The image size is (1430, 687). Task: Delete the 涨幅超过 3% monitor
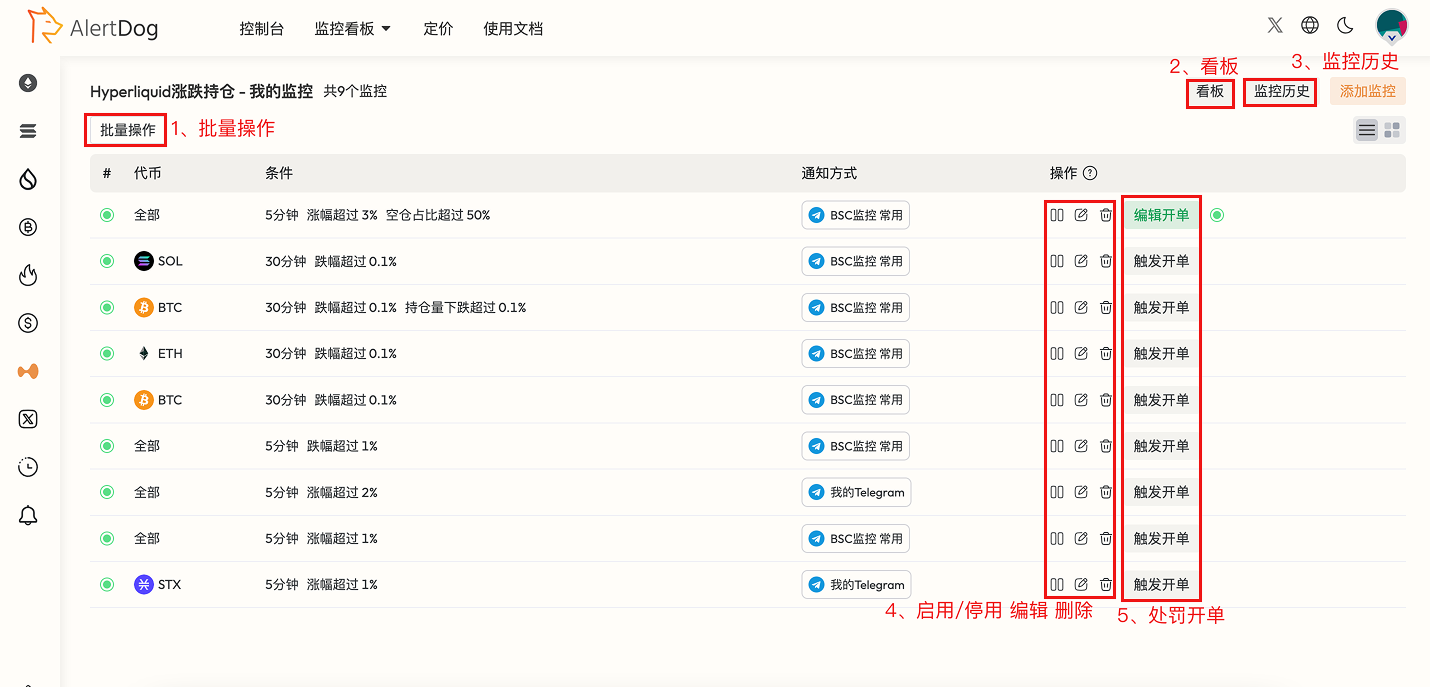tap(1106, 215)
